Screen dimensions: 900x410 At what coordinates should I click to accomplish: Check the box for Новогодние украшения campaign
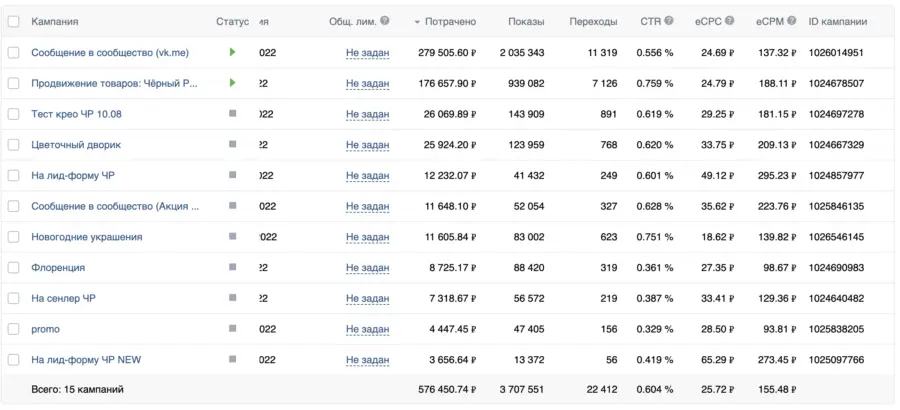(14, 237)
